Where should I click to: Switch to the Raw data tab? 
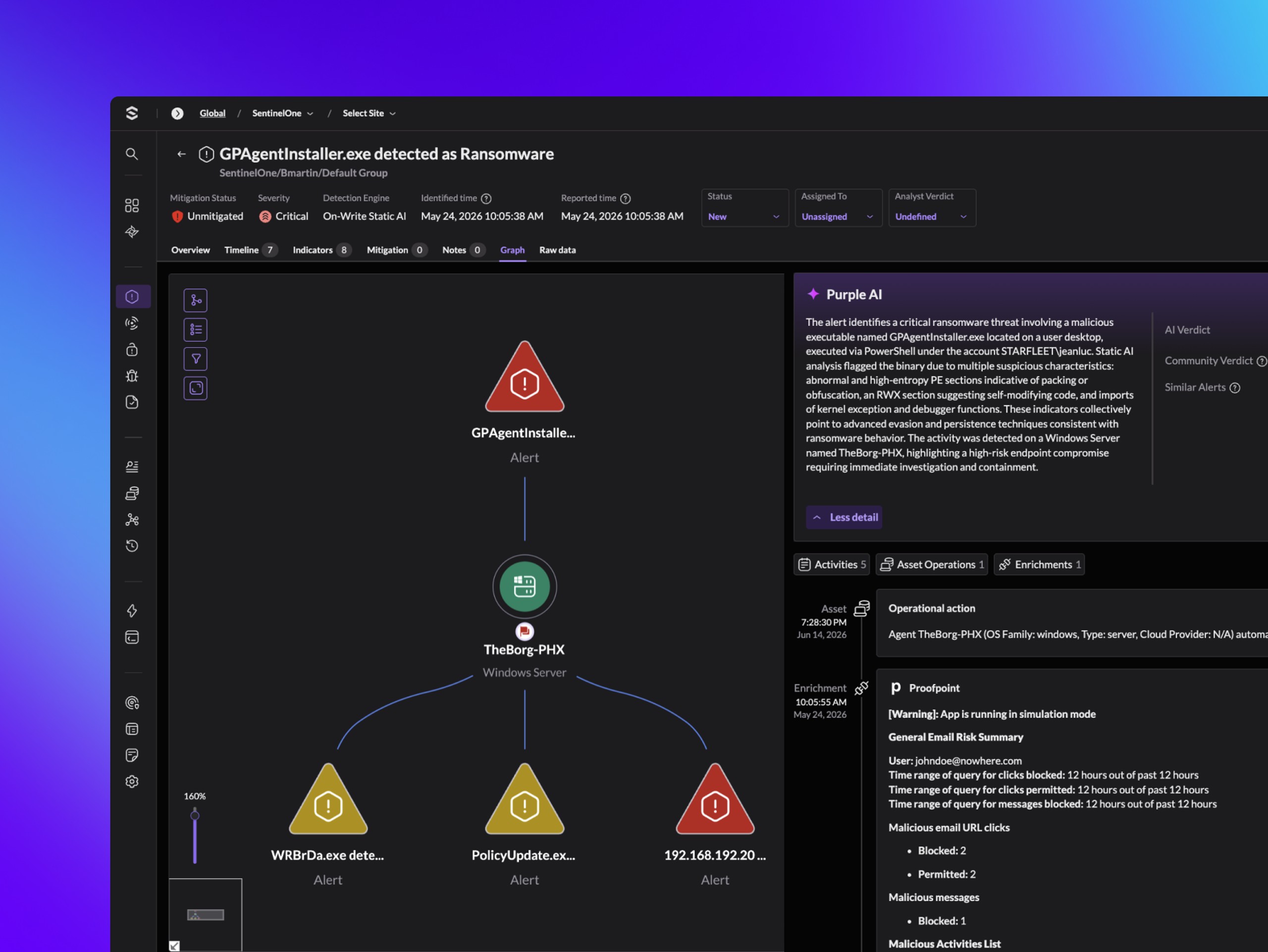coord(557,250)
